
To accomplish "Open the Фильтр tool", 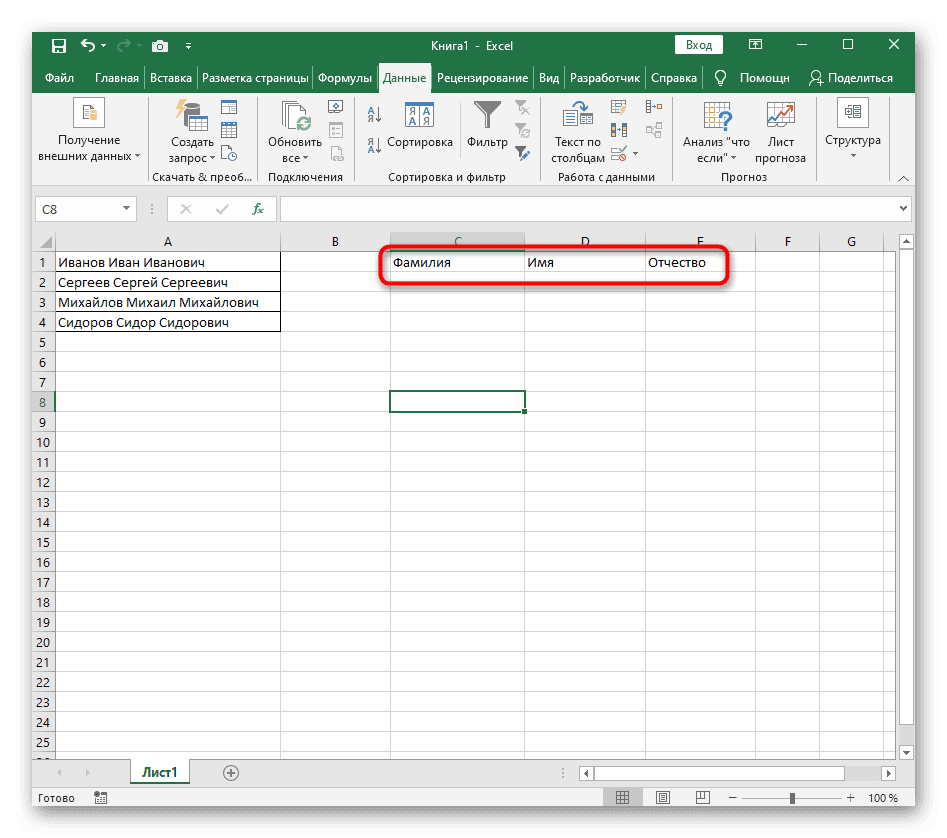I will [486, 128].
